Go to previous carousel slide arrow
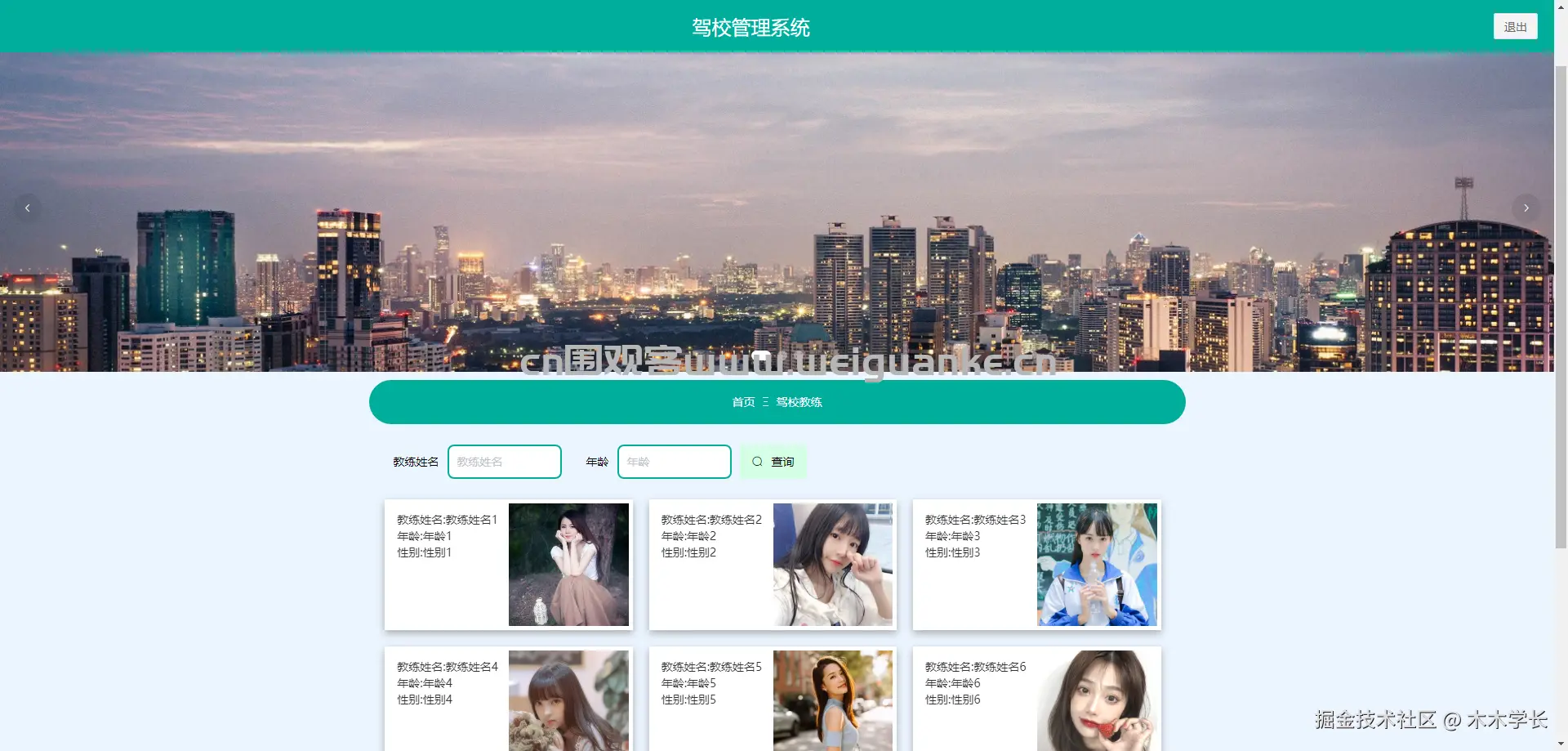 click(28, 208)
